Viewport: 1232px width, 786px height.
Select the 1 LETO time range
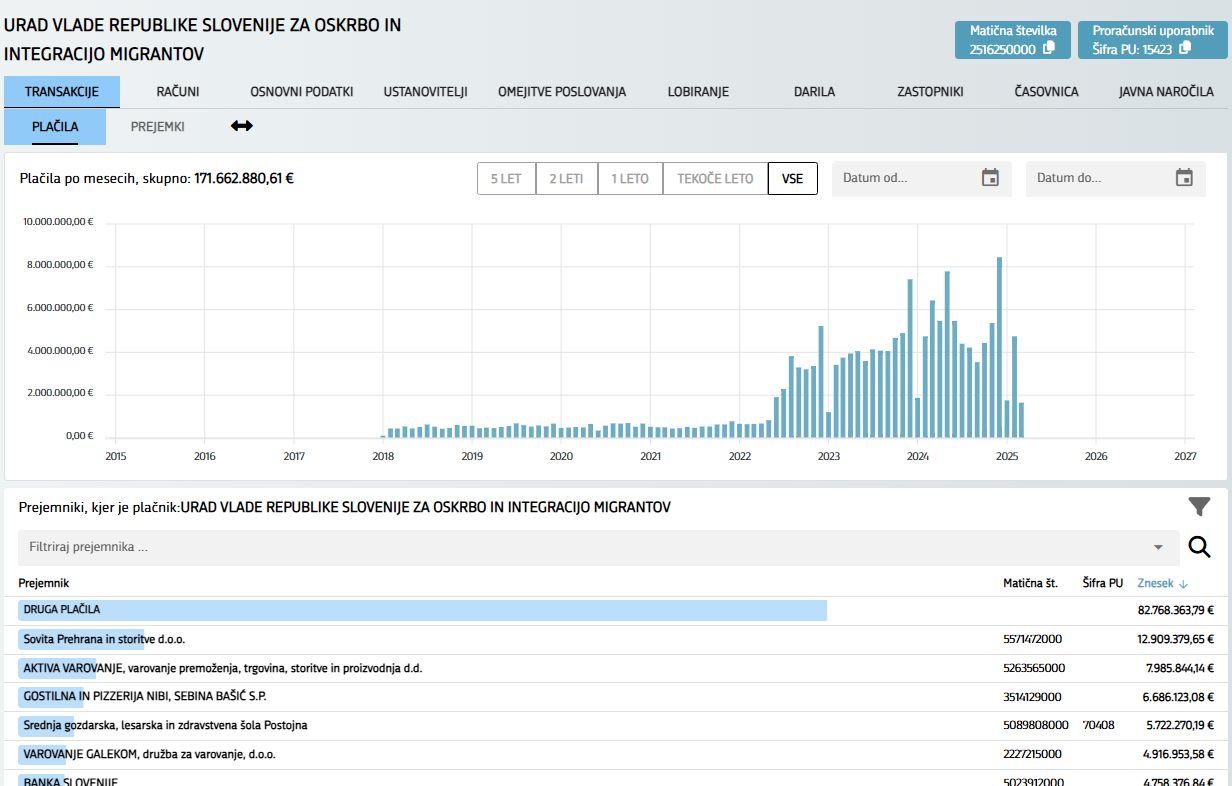[630, 179]
